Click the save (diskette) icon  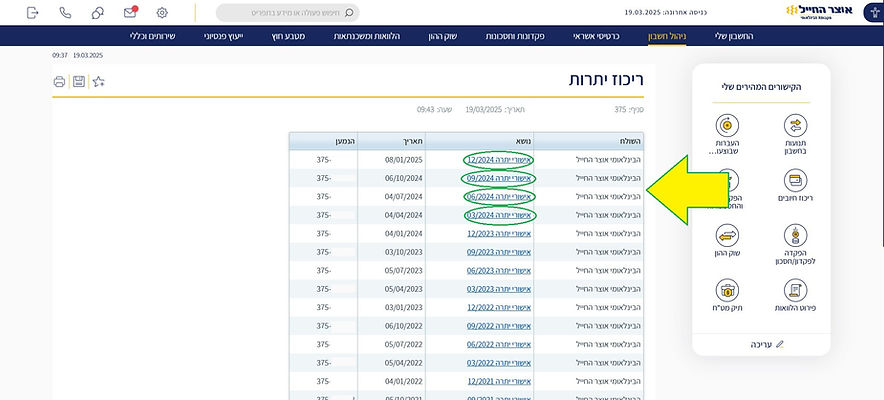[x=79, y=82]
